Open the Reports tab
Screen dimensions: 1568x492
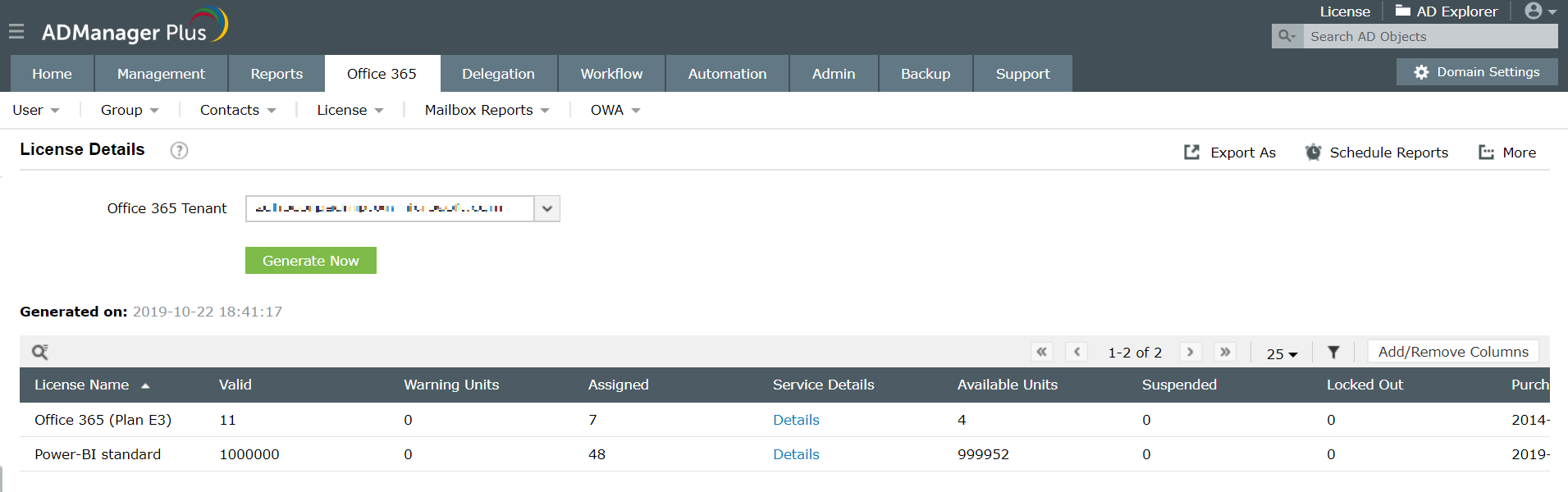click(x=277, y=74)
